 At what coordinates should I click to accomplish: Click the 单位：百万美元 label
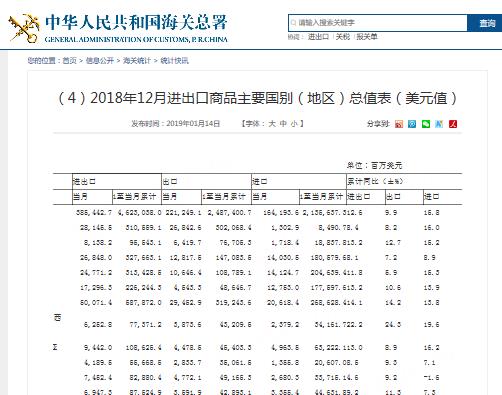tap(374, 165)
